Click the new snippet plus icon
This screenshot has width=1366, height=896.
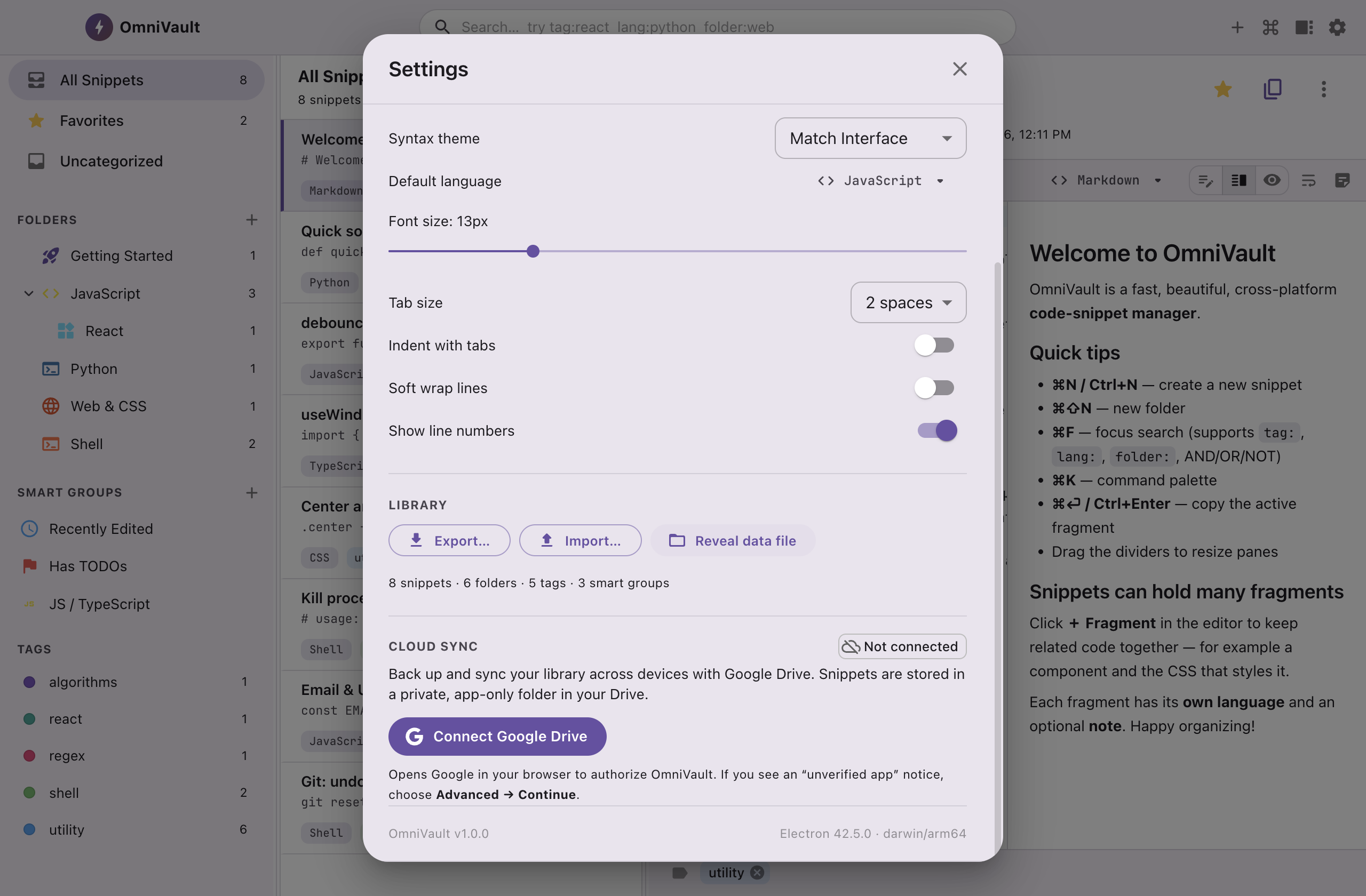[1237, 27]
